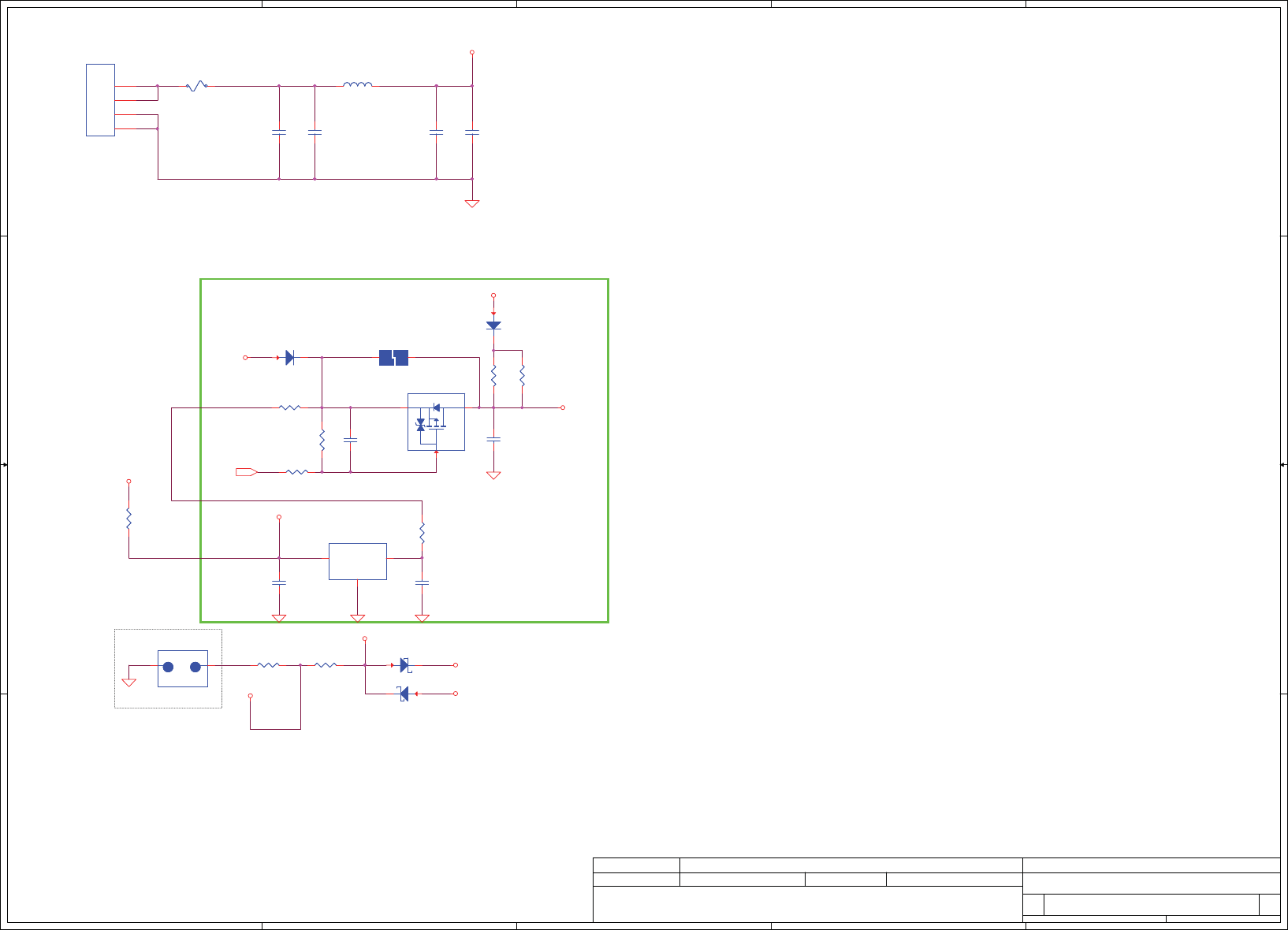Image resolution: width=1288 pixels, height=930 pixels.
Task: Select the ground symbol under the top filter circuit
Action: click(x=472, y=203)
